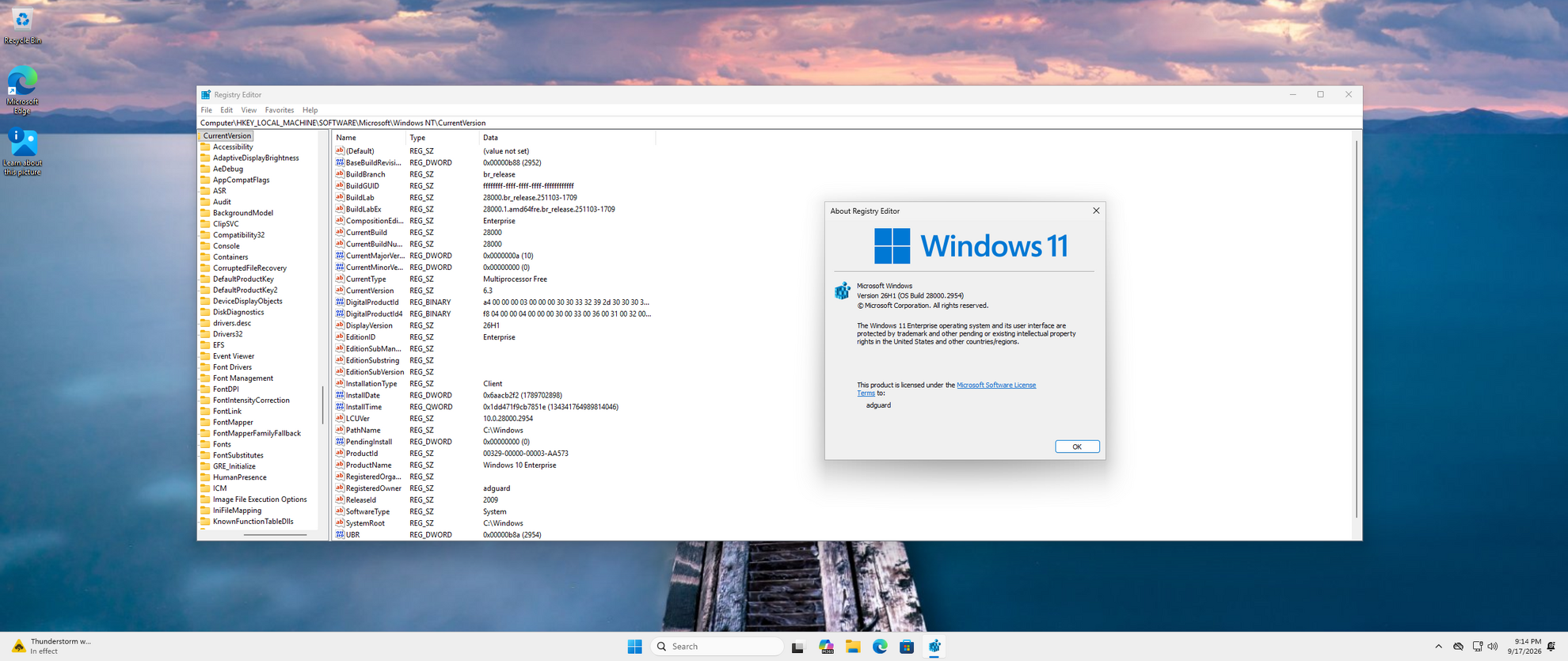Click the tree pane vertical scrollbar thumb
This screenshot has width=1568, height=661.
pyautogui.click(x=322, y=404)
